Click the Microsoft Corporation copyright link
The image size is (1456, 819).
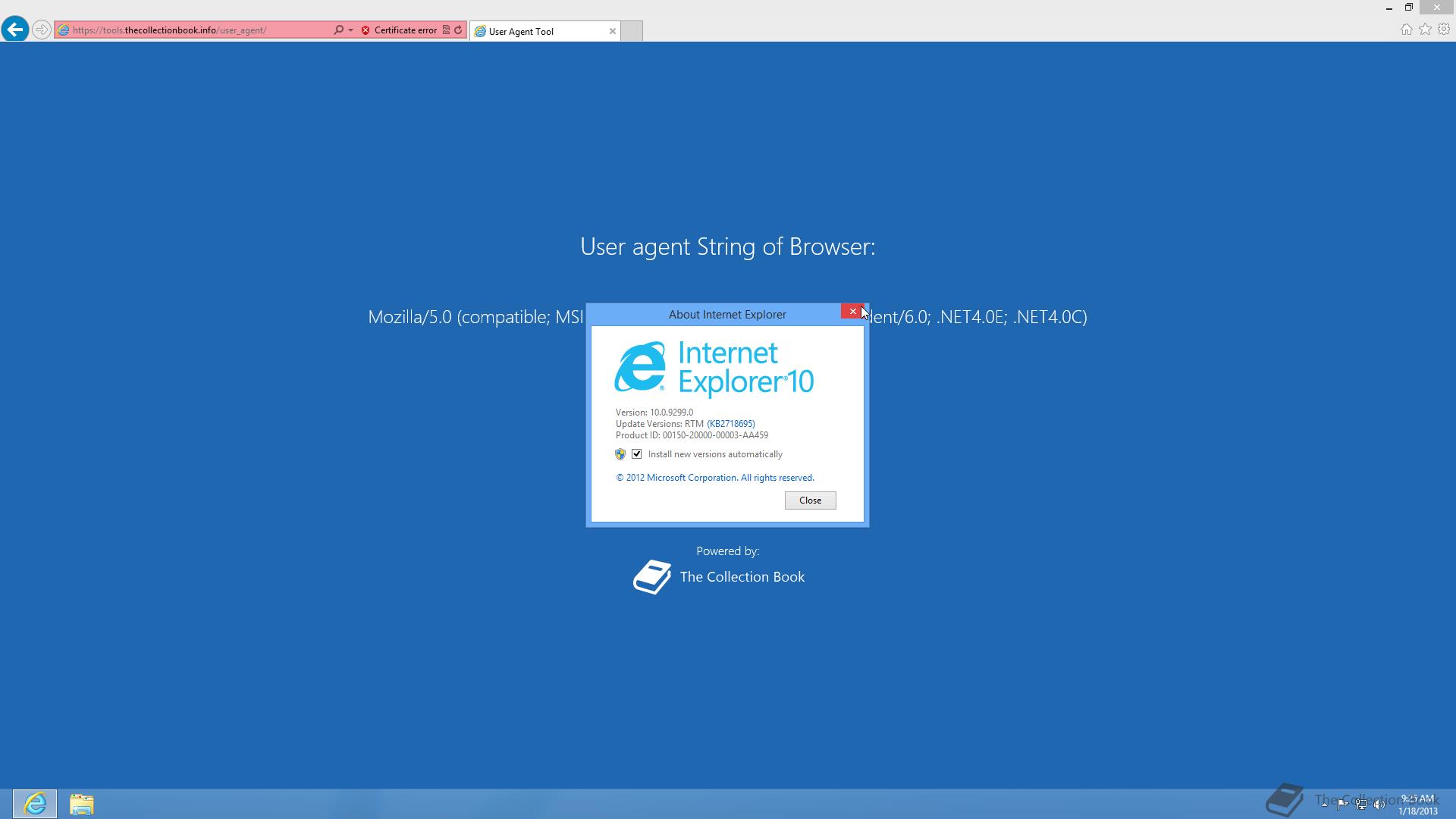point(715,478)
